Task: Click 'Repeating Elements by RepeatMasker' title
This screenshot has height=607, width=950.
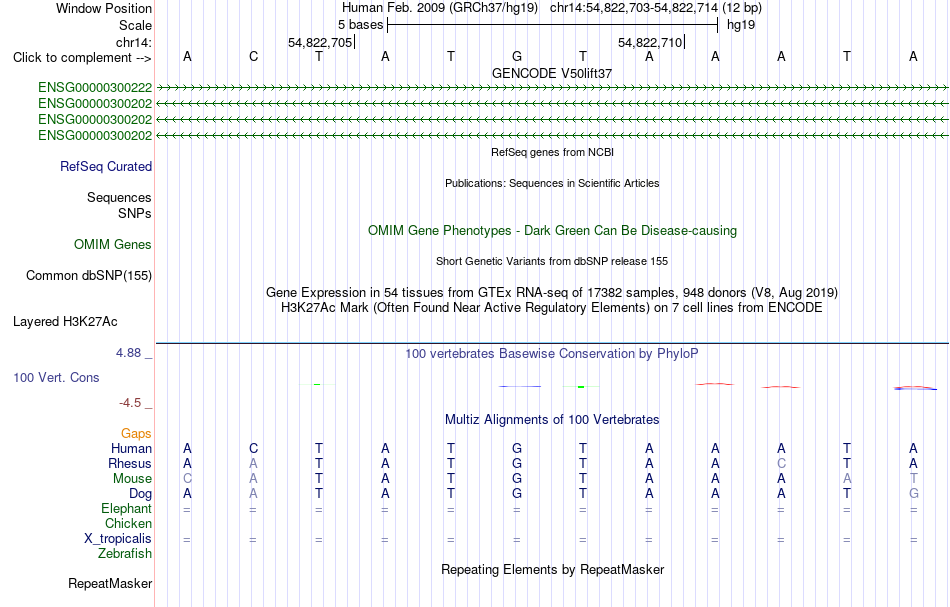Action: [553, 570]
